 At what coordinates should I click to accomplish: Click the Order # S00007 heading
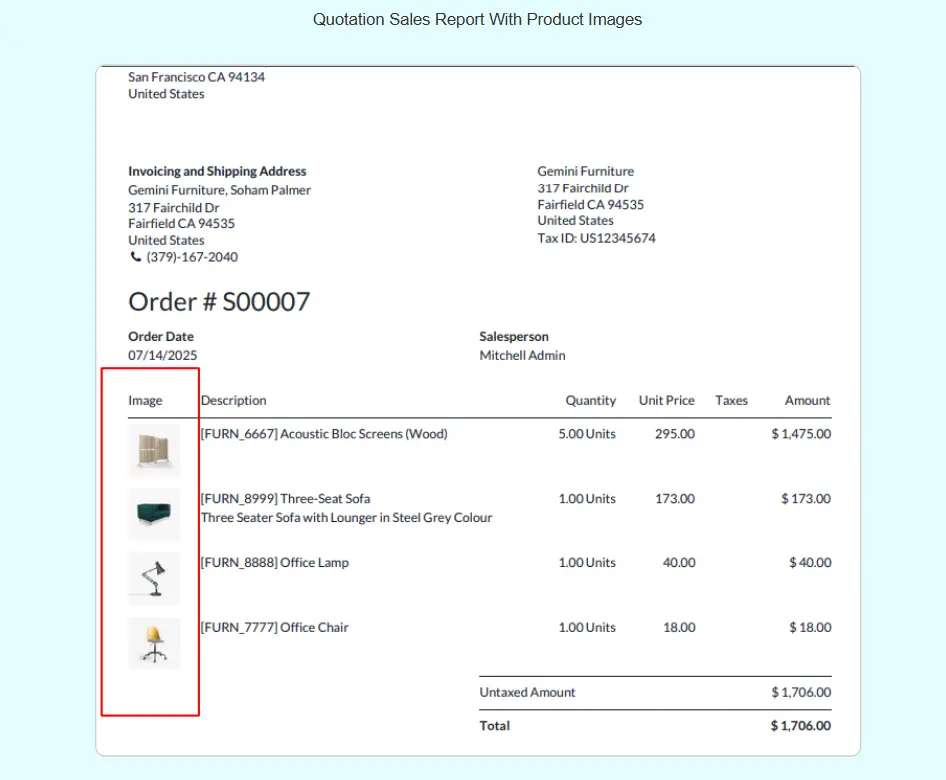[219, 302]
